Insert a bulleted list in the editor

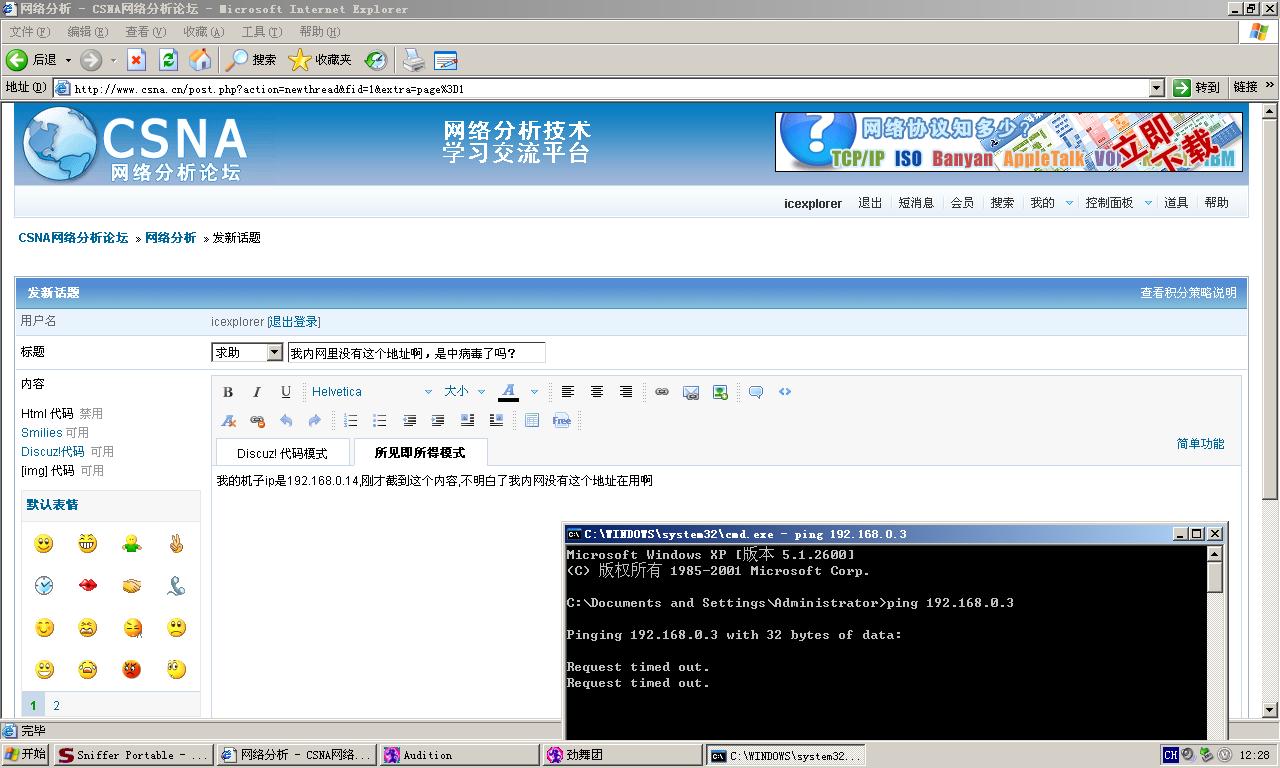pos(380,421)
